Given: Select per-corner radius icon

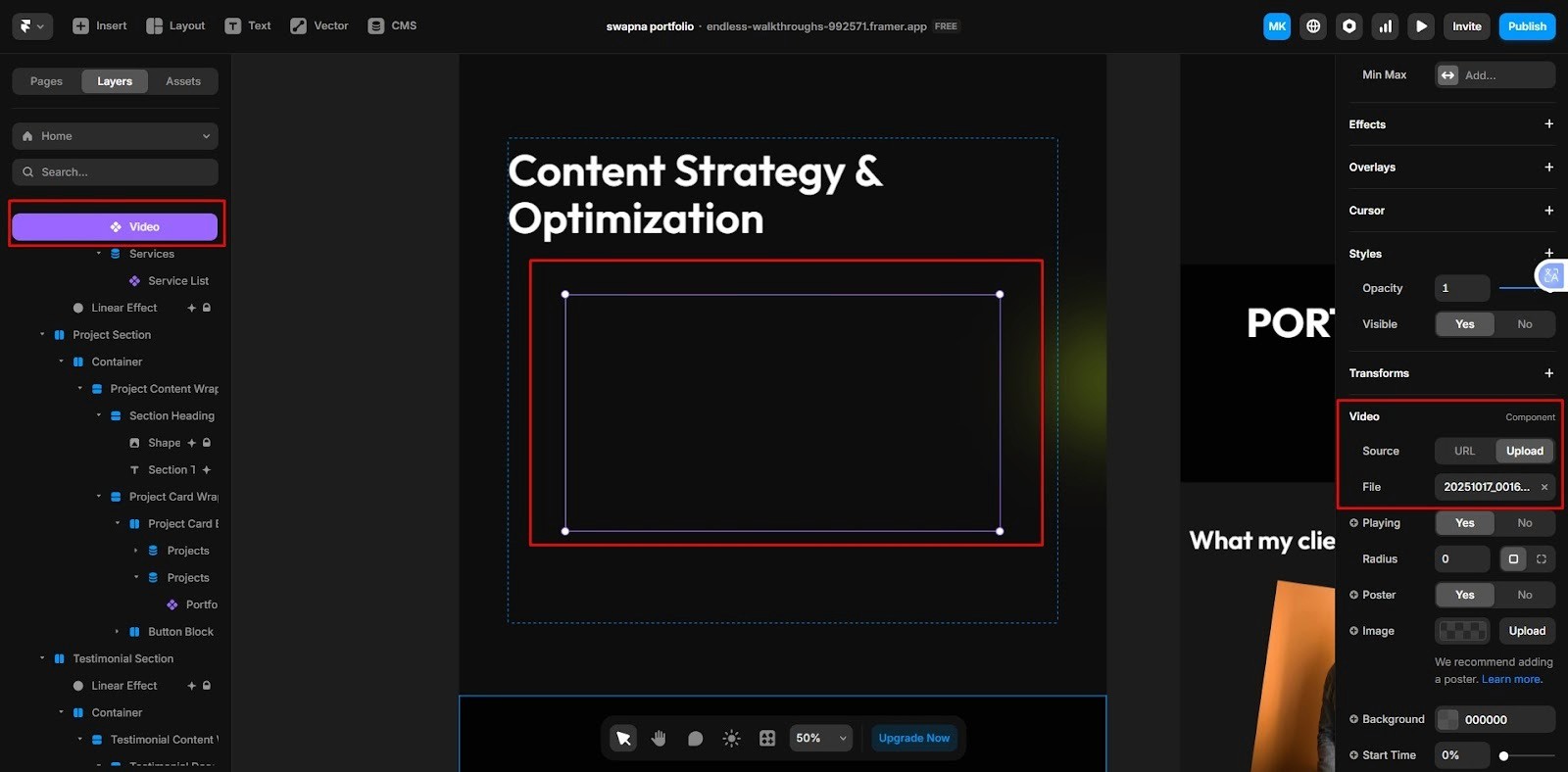Looking at the screenshot, I should [1542, 559].
